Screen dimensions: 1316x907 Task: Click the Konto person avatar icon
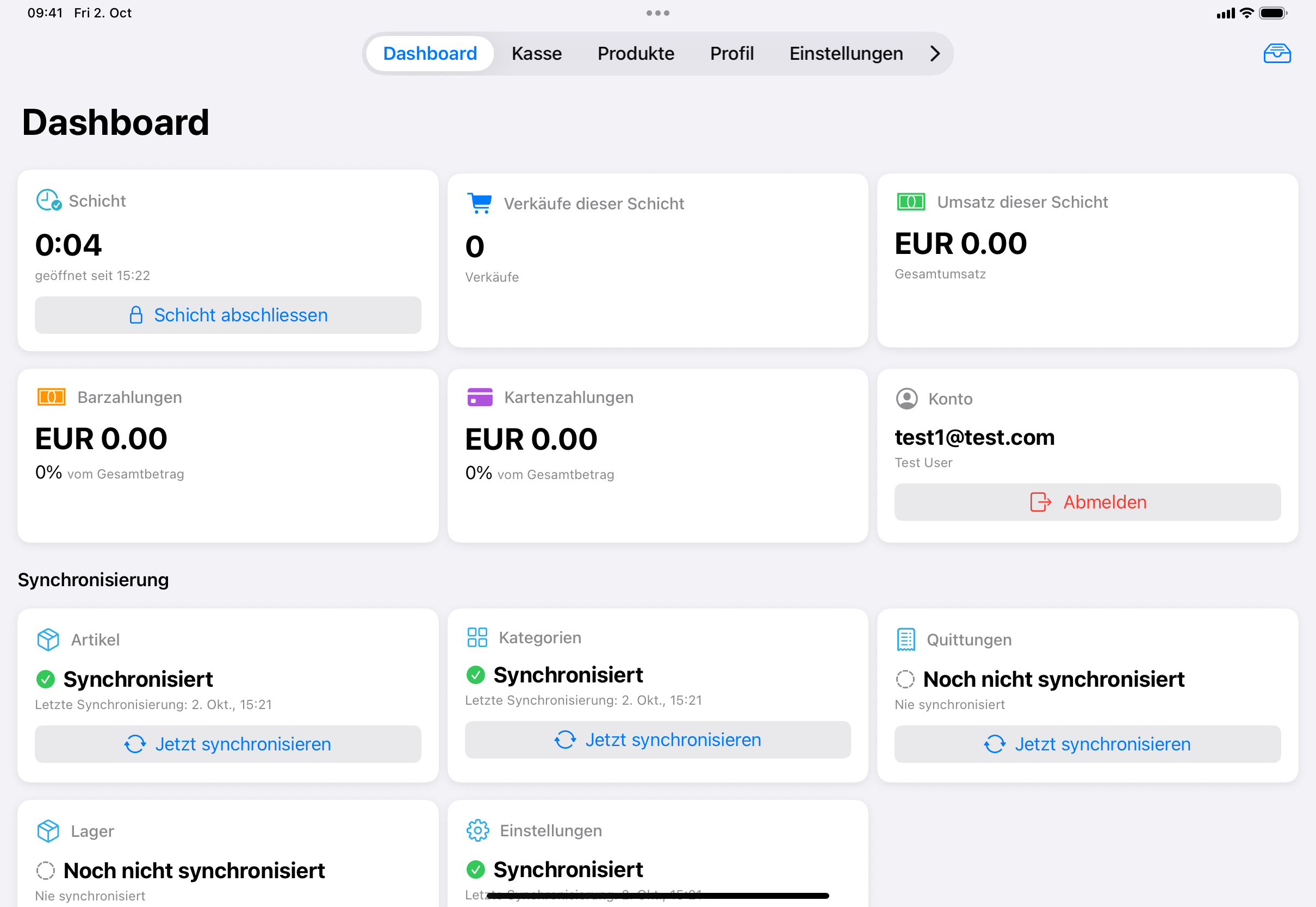coord(907,399)
